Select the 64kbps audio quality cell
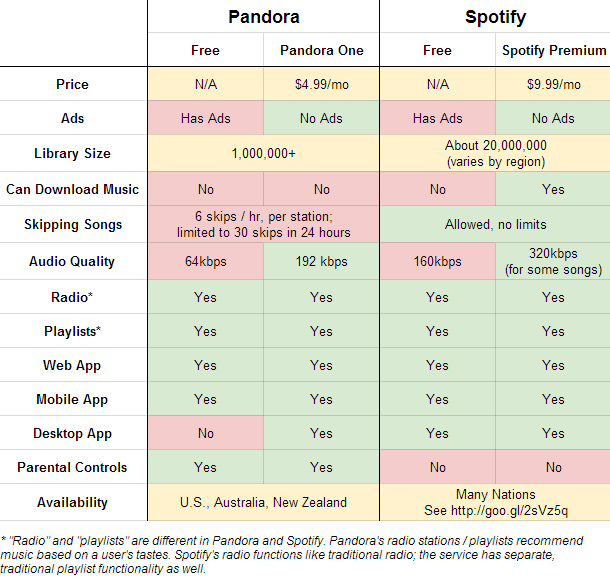This screenshot has width=610, height=585. [x=205, y=262]
